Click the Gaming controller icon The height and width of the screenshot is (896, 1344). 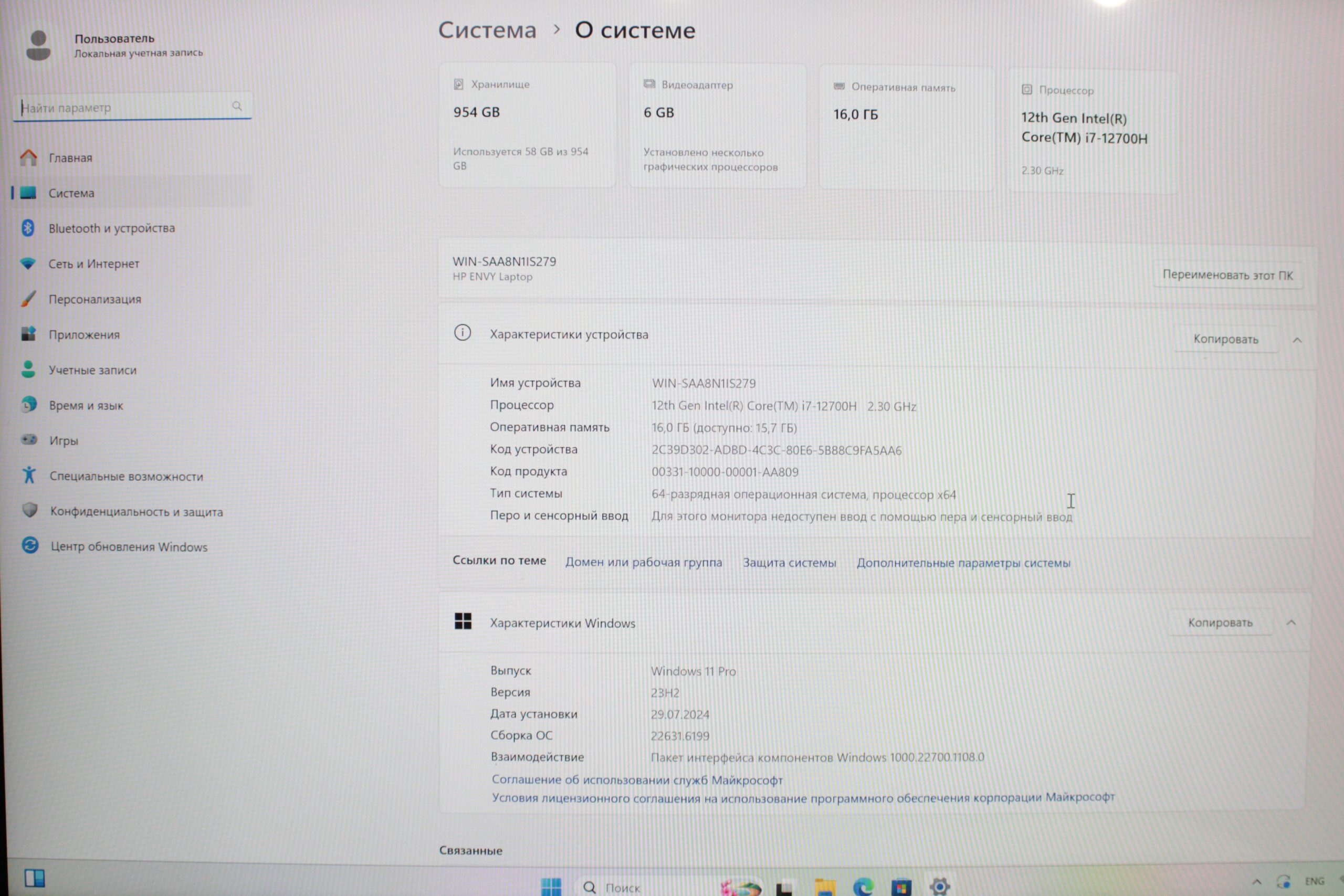tap(29, 439)
